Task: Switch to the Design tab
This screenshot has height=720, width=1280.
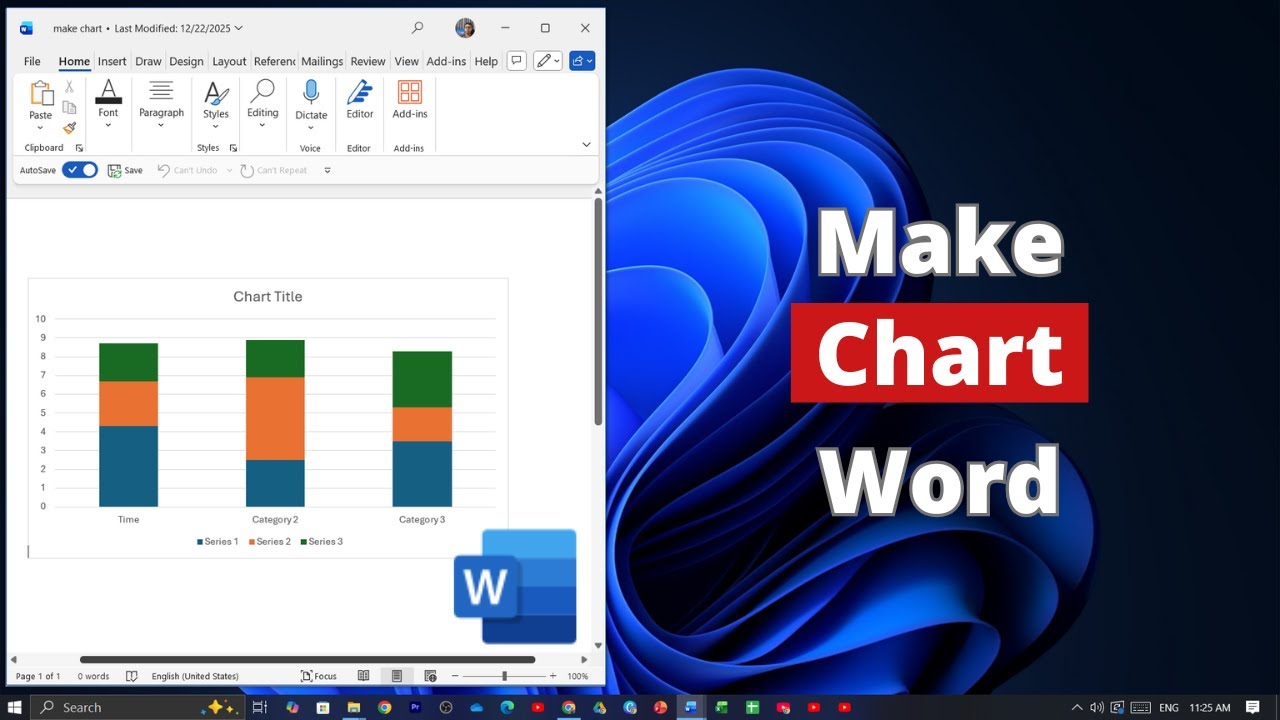Action: click(x=186, y=61)
